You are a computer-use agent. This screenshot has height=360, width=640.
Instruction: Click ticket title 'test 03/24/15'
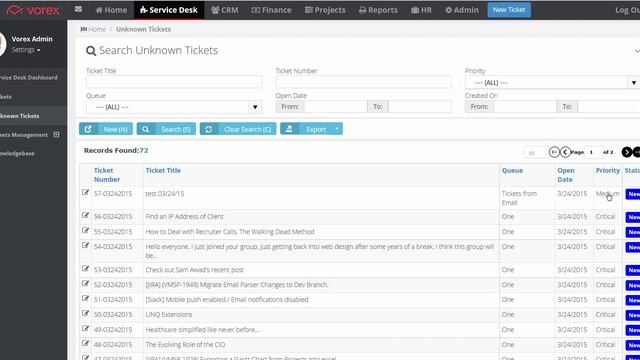pos(164,193)
